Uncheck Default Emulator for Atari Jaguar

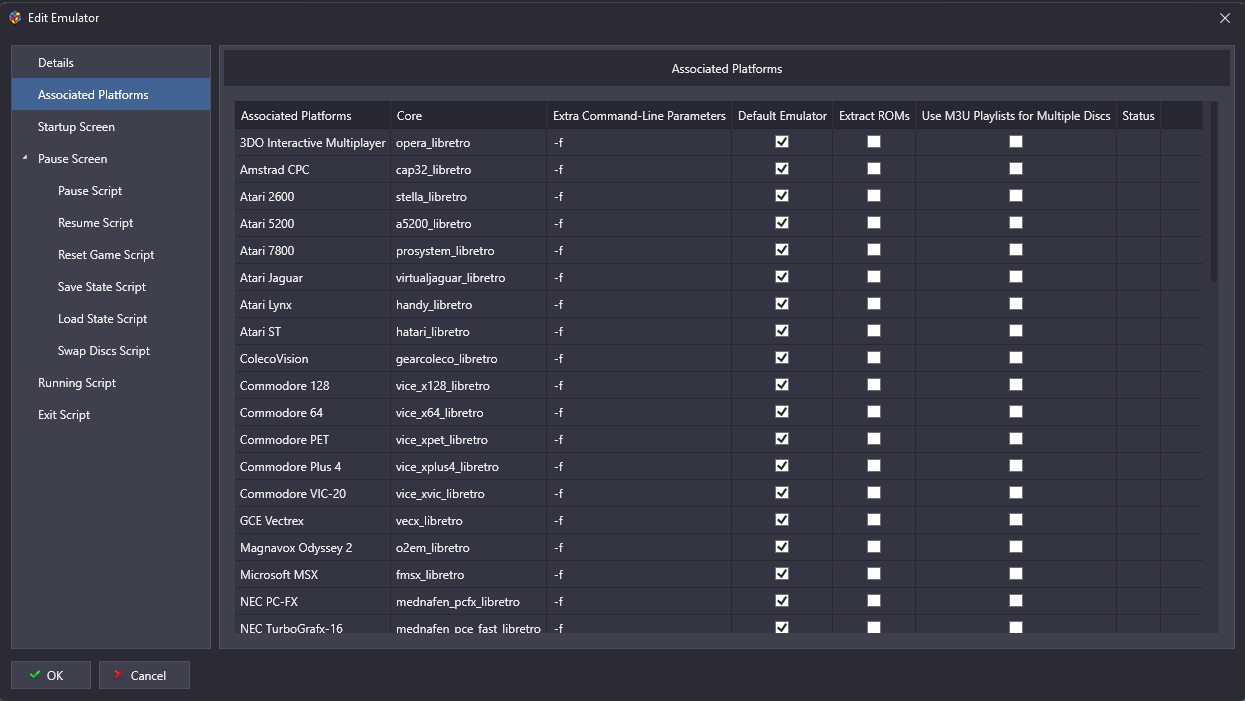click(782, 277)
